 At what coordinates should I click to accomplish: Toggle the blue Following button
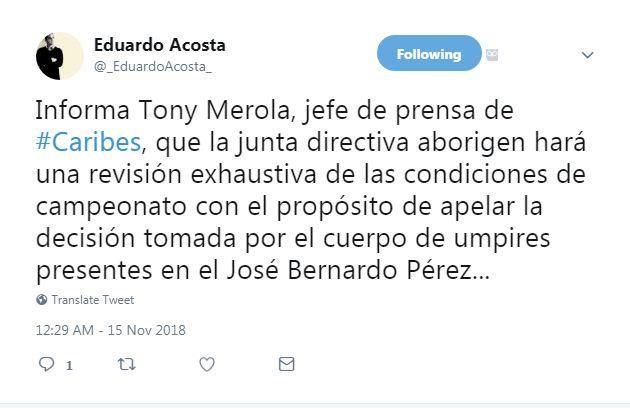pyautogui.click(x=429, y=53)
